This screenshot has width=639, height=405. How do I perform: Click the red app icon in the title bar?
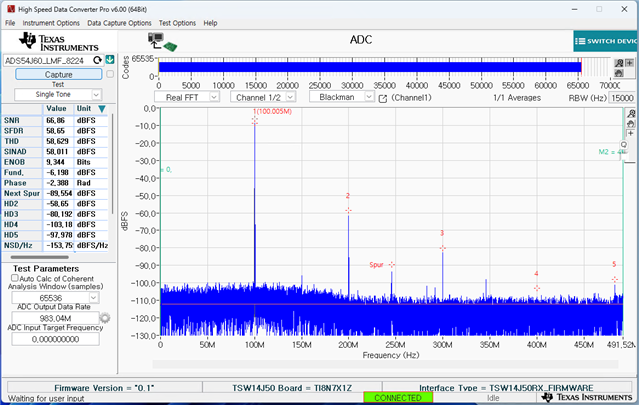click(x=11, y=9)
